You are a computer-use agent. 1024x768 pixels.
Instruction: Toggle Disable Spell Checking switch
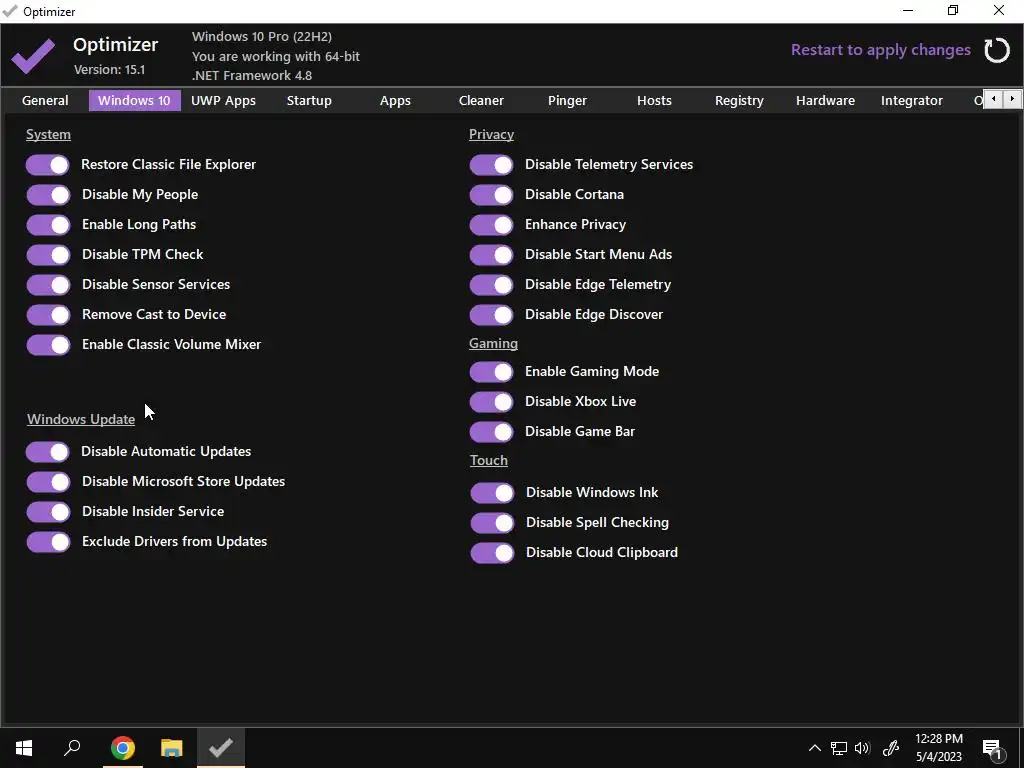click(x=492, y=522)
